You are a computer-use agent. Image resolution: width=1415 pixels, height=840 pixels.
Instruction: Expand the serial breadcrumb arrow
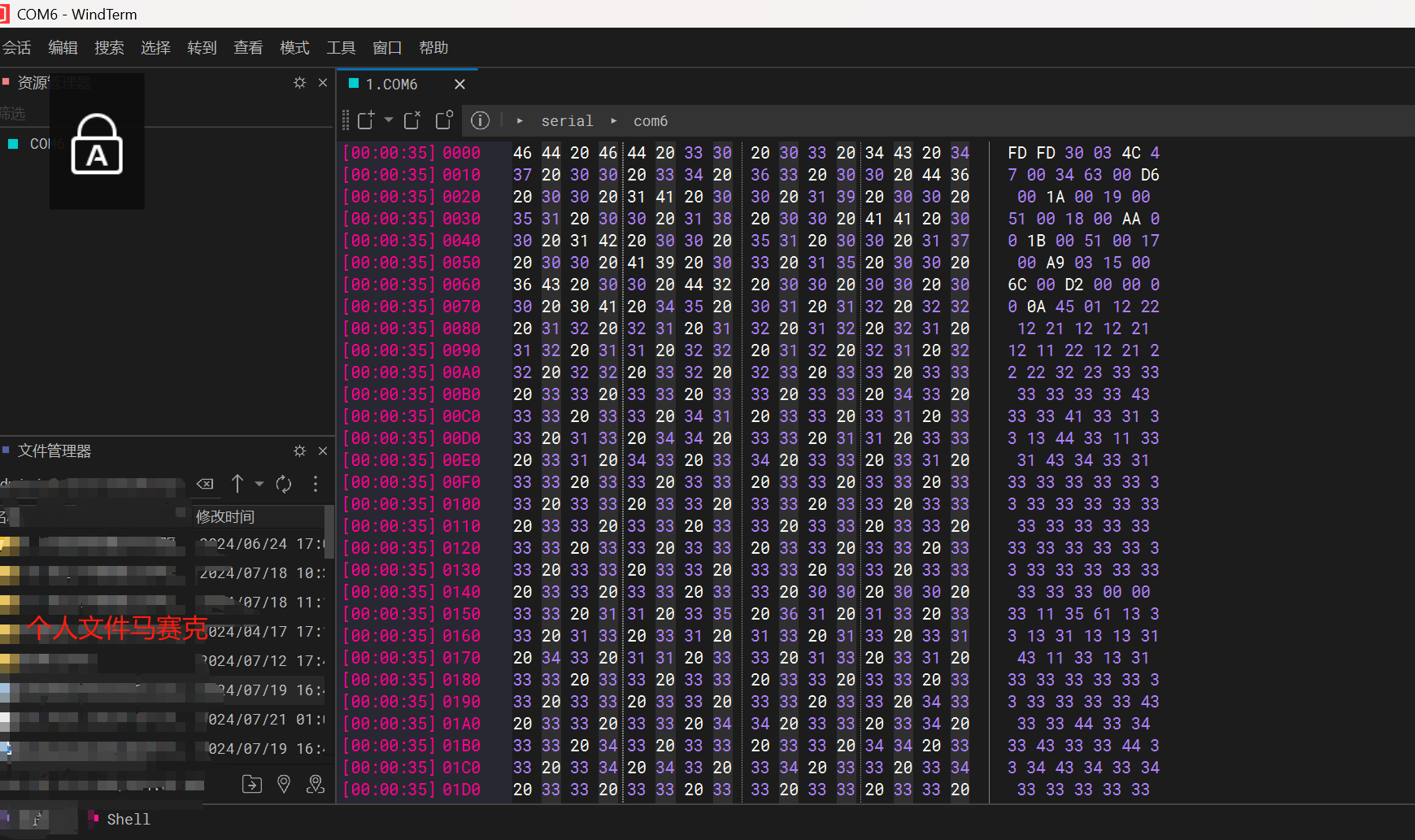click(520, 121)
